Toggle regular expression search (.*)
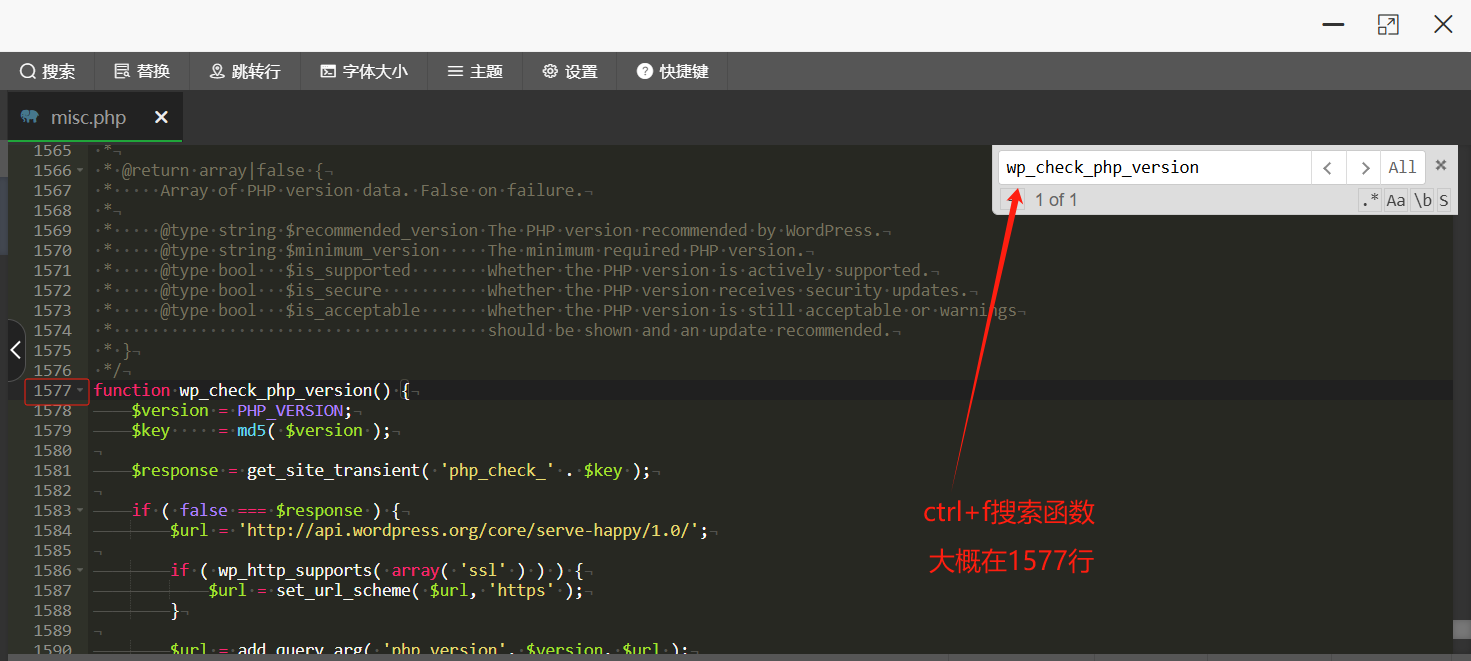 1369,200
